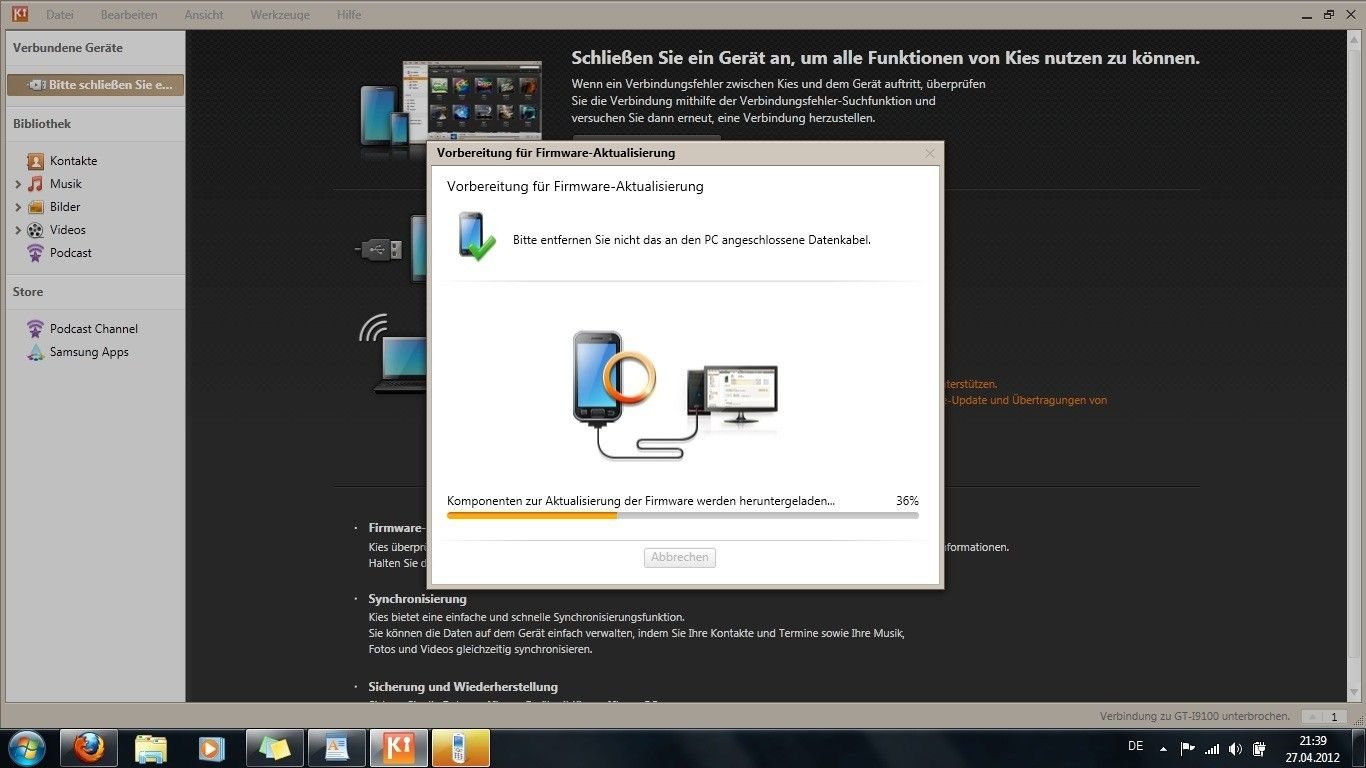Click the firmware download progress bar
Image resolution: width=1366 pixels, height=768 pixels.
(x=683, y=516)
